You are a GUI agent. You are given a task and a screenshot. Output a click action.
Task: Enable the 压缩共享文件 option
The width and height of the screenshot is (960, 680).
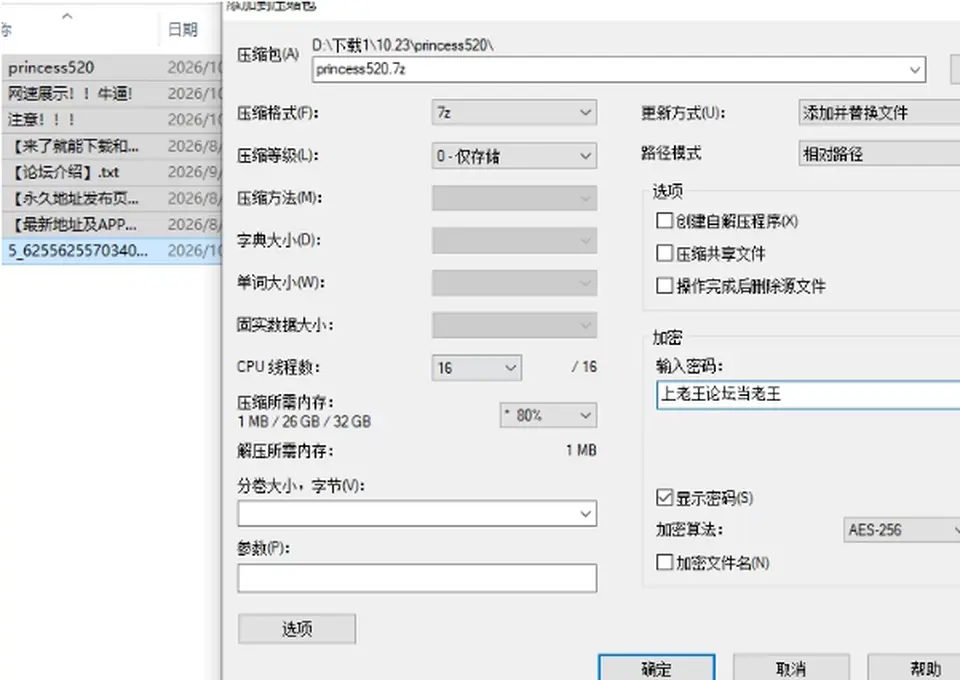point(664,253)
